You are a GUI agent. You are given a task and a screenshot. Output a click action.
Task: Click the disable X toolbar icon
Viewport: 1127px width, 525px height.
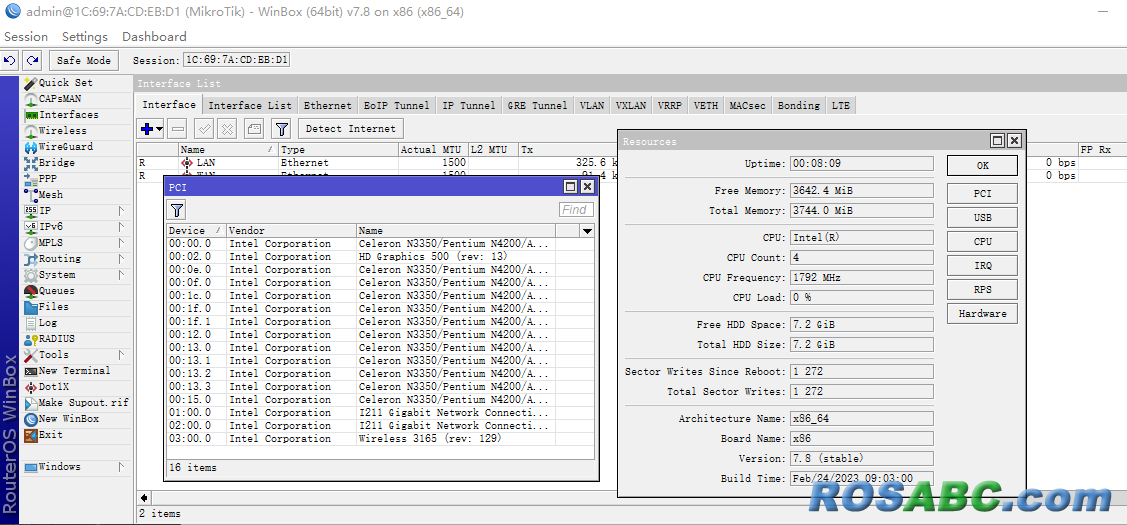pos(227,129)
